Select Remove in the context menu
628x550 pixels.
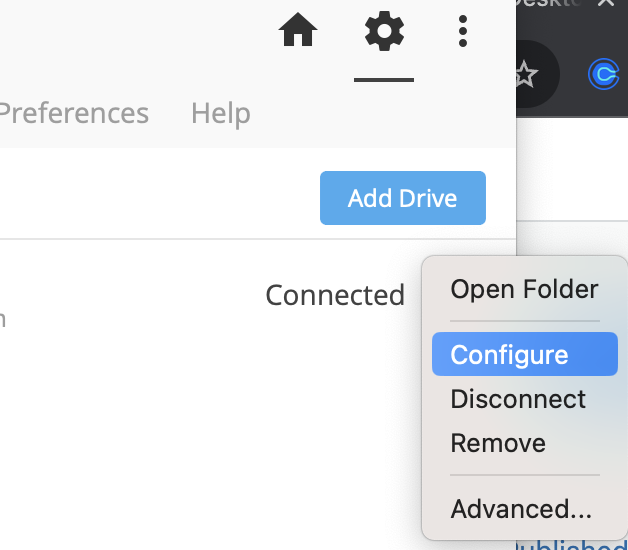(x=498, y=443)
